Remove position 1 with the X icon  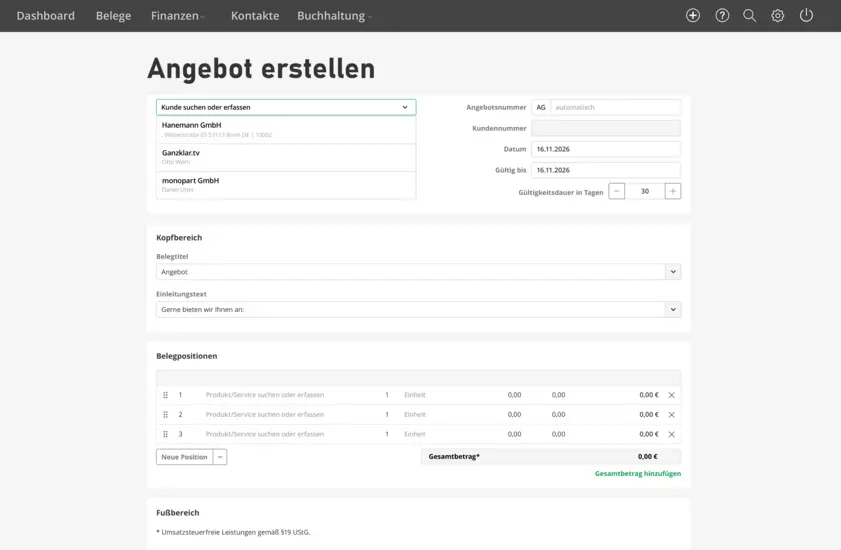click(671, 395)
